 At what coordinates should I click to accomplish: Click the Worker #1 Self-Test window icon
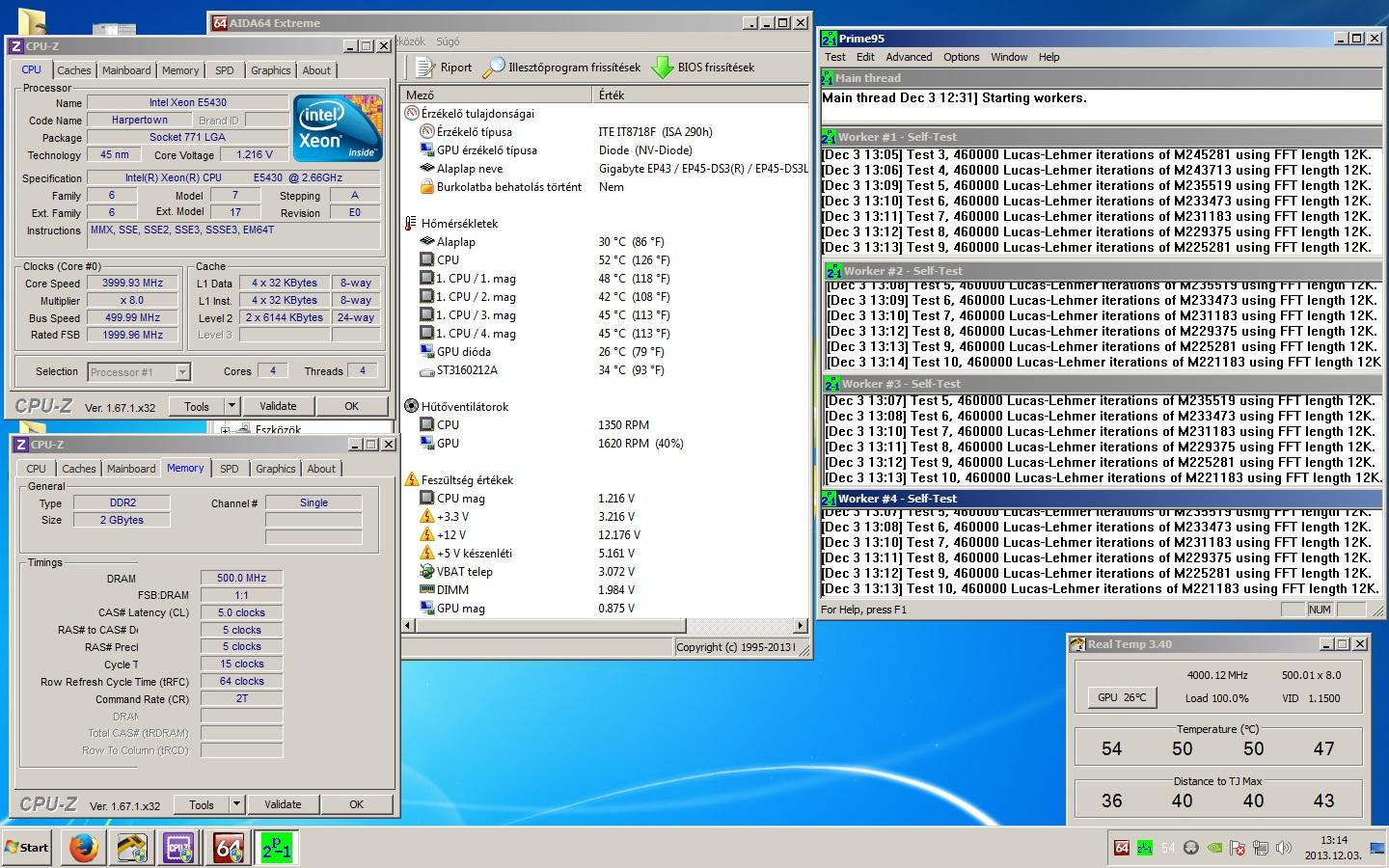coord(829,137)
